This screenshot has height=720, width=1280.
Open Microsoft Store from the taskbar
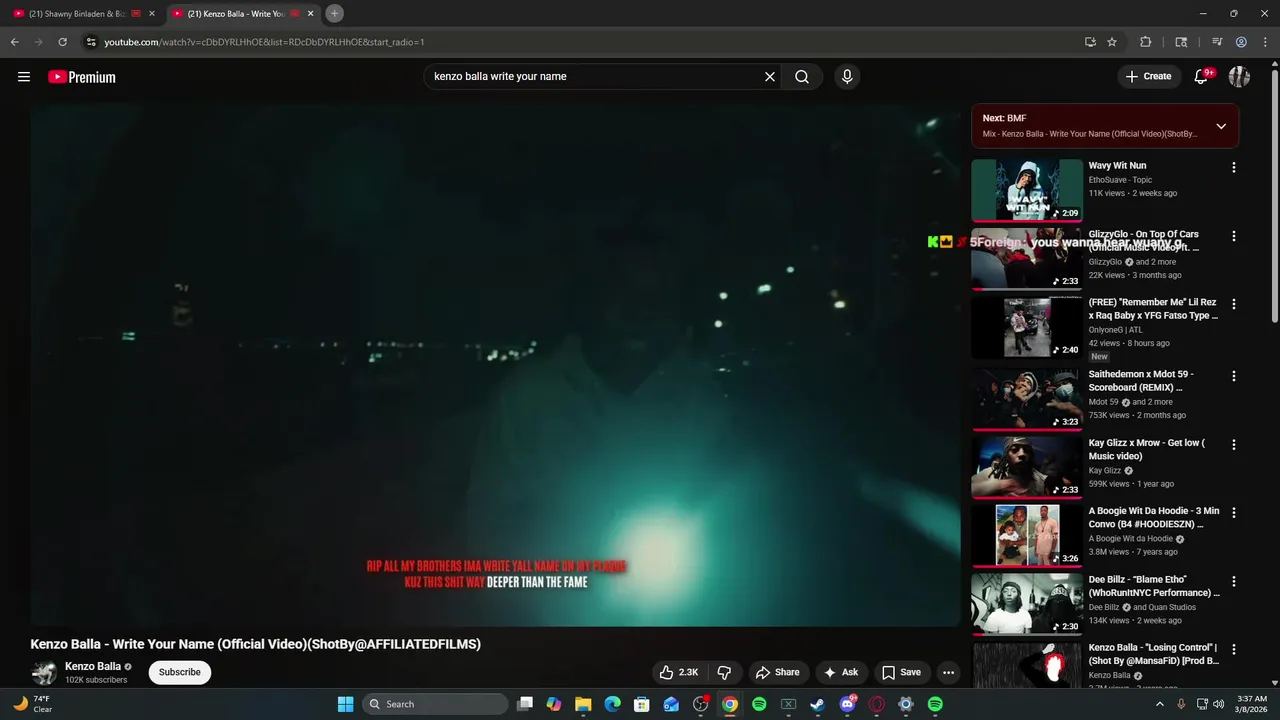pyautogui.click(x=642, y=704)
